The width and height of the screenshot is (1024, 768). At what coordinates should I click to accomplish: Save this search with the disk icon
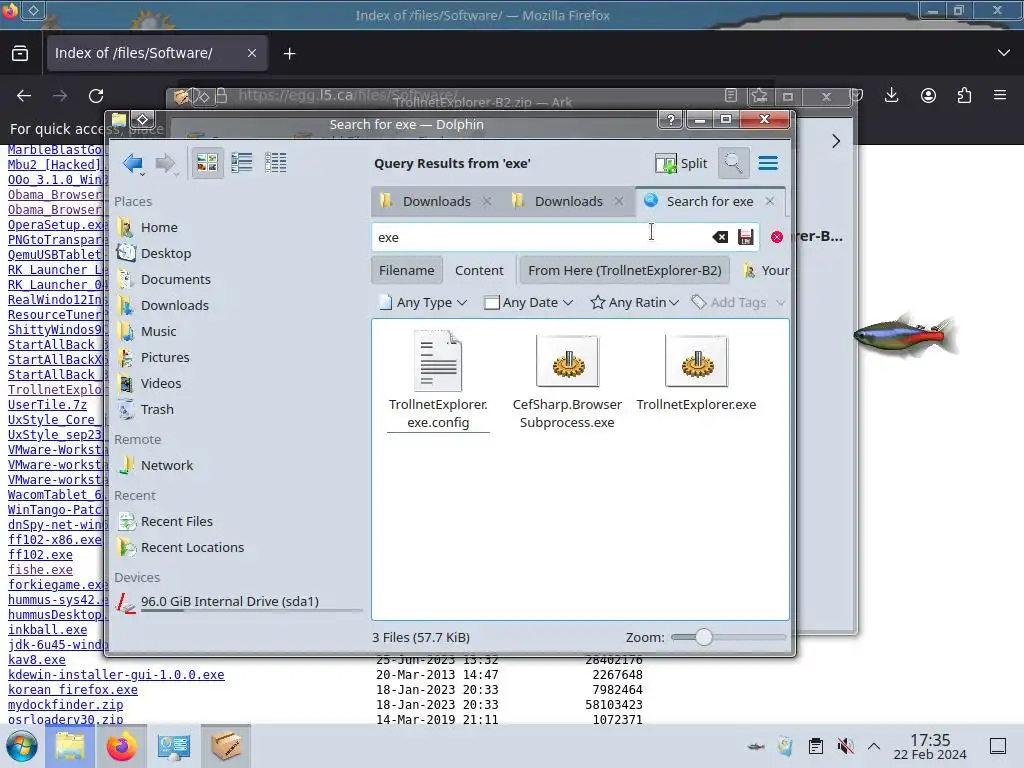pyautogui.click(x=746, y=237)
